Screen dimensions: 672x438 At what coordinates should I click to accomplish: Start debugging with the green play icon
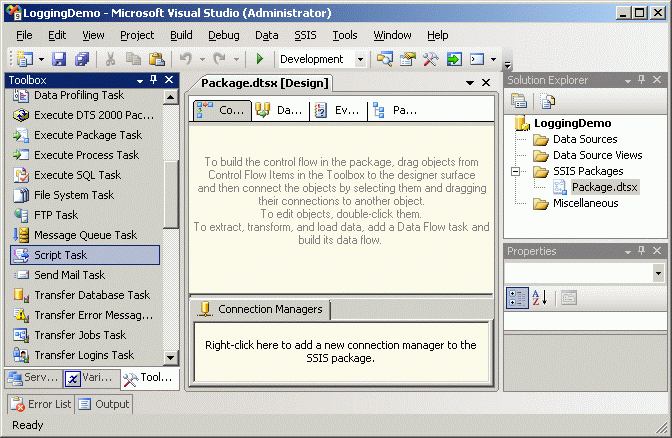pos(260,59)
